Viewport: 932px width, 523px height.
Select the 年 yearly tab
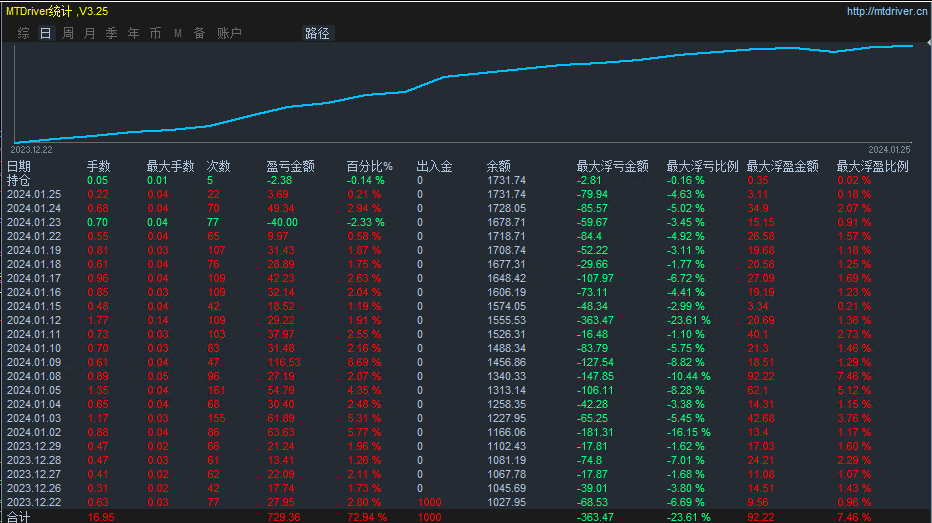point(134,33)
